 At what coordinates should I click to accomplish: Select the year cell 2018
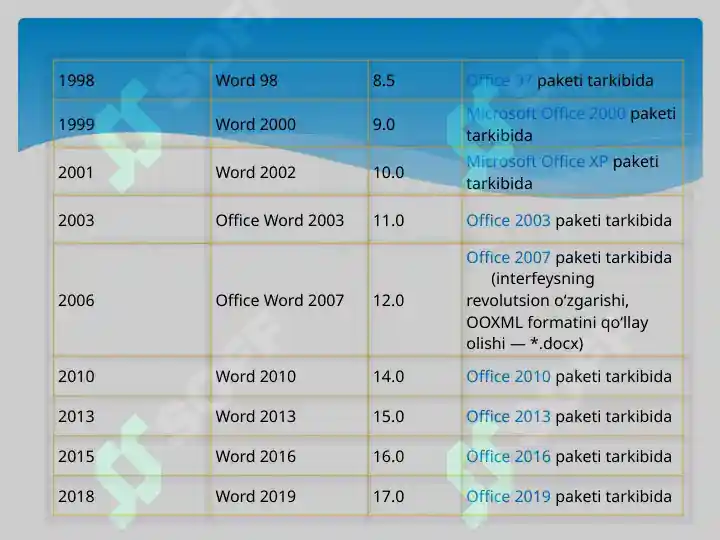(x=132, y=496)
